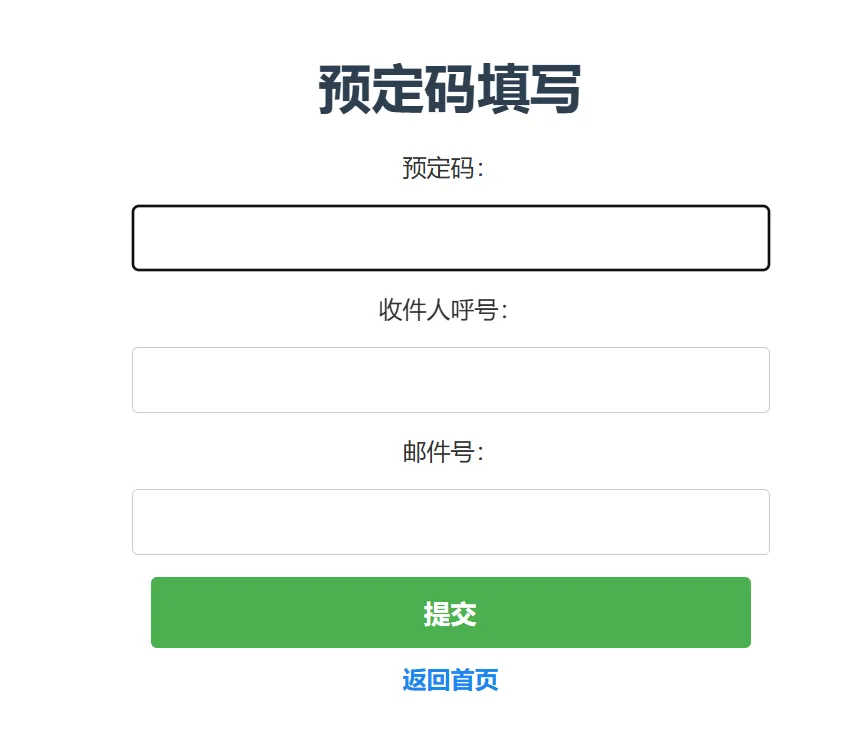This screenshot has height=732, width=841.
Task: Choose the input directly above 提交
Action: point(450,522)
